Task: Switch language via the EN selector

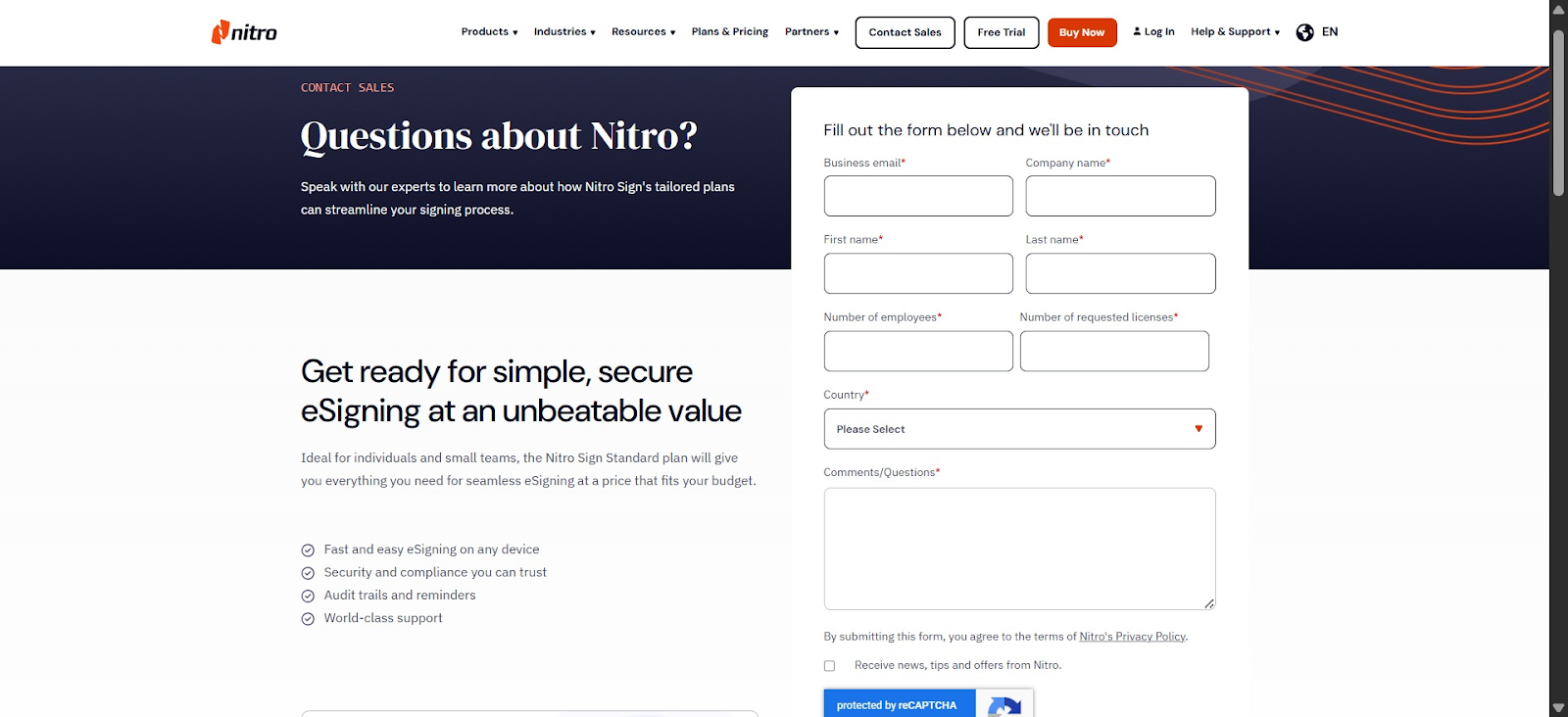Action: pyautogui.click(x=1330, y=32)
